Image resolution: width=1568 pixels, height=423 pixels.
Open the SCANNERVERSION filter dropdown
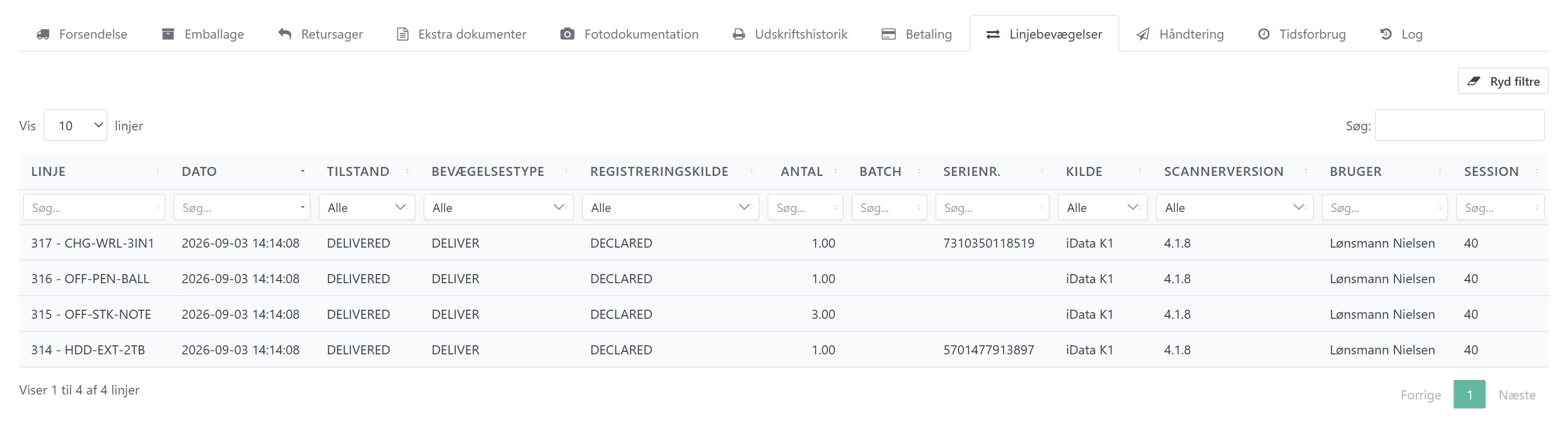[x=1235, y=207]
